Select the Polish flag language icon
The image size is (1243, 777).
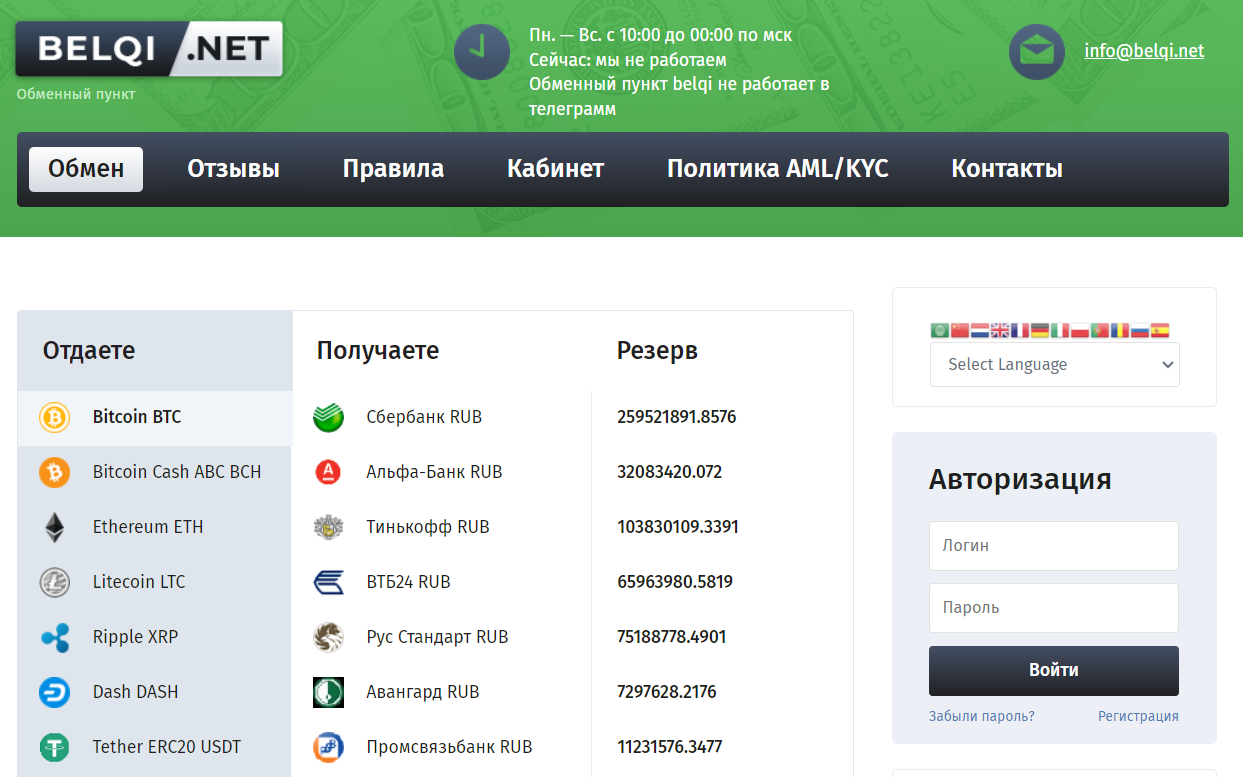pos(1080,330)
